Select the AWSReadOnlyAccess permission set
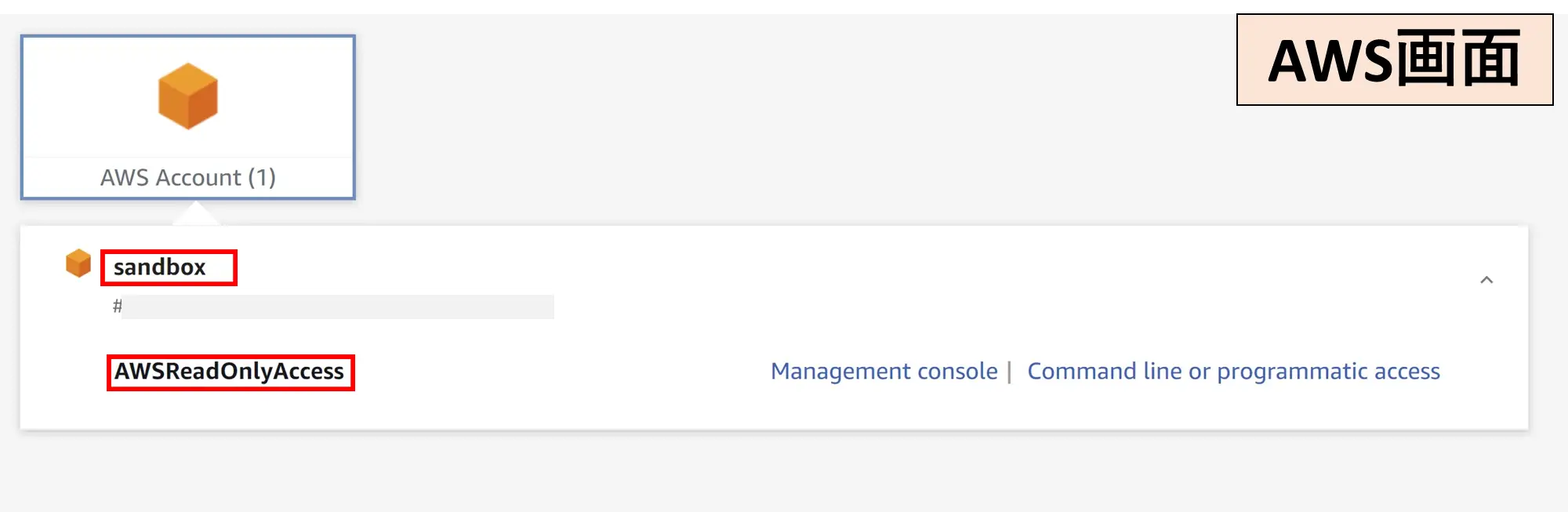 (230, 372)
